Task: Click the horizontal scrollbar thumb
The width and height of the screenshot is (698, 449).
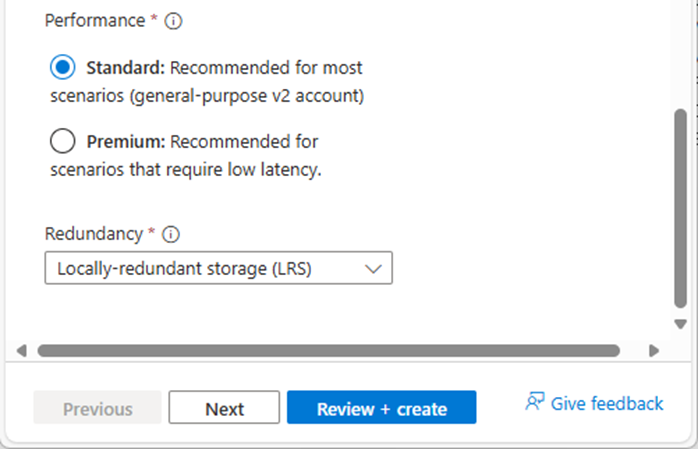Action: (x=329, y=351)
